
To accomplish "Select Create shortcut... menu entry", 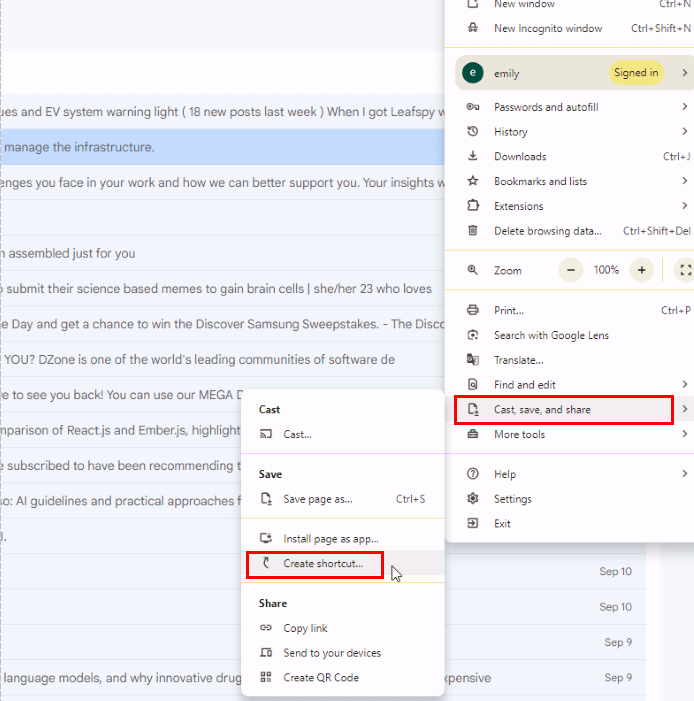I will pyautogui.click(x=322, y=564).
